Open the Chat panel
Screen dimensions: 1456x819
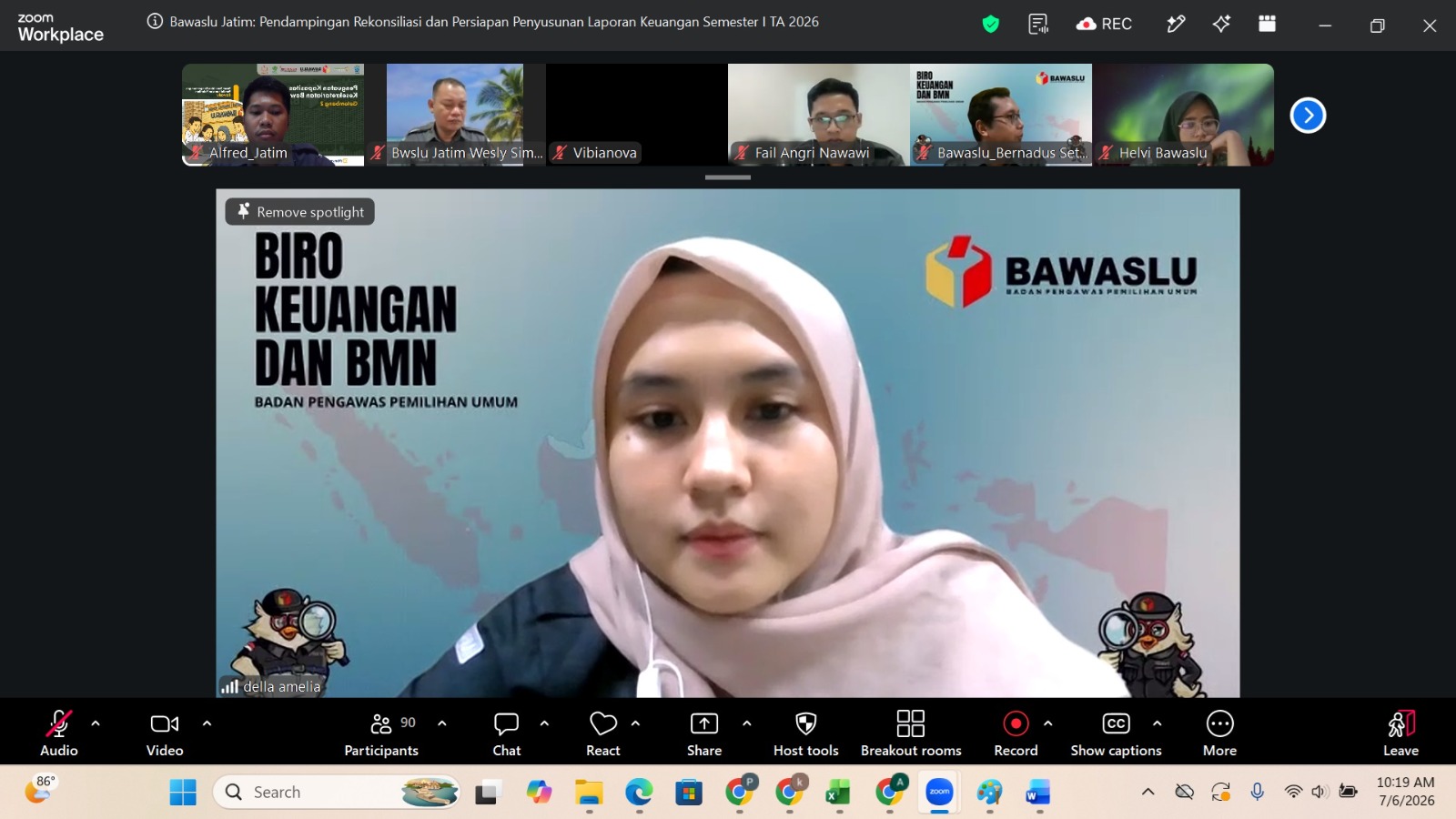tap(507, 733)
